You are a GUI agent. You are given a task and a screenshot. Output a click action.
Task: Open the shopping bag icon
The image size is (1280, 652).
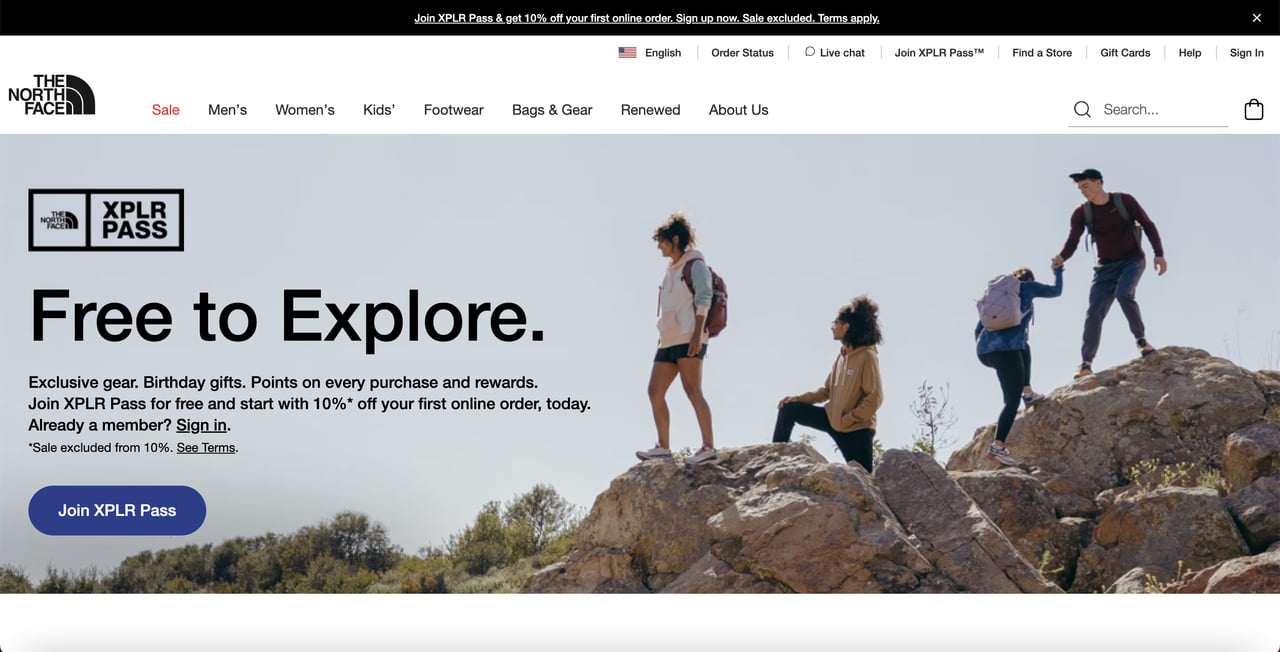click(x=1254, y=110)
